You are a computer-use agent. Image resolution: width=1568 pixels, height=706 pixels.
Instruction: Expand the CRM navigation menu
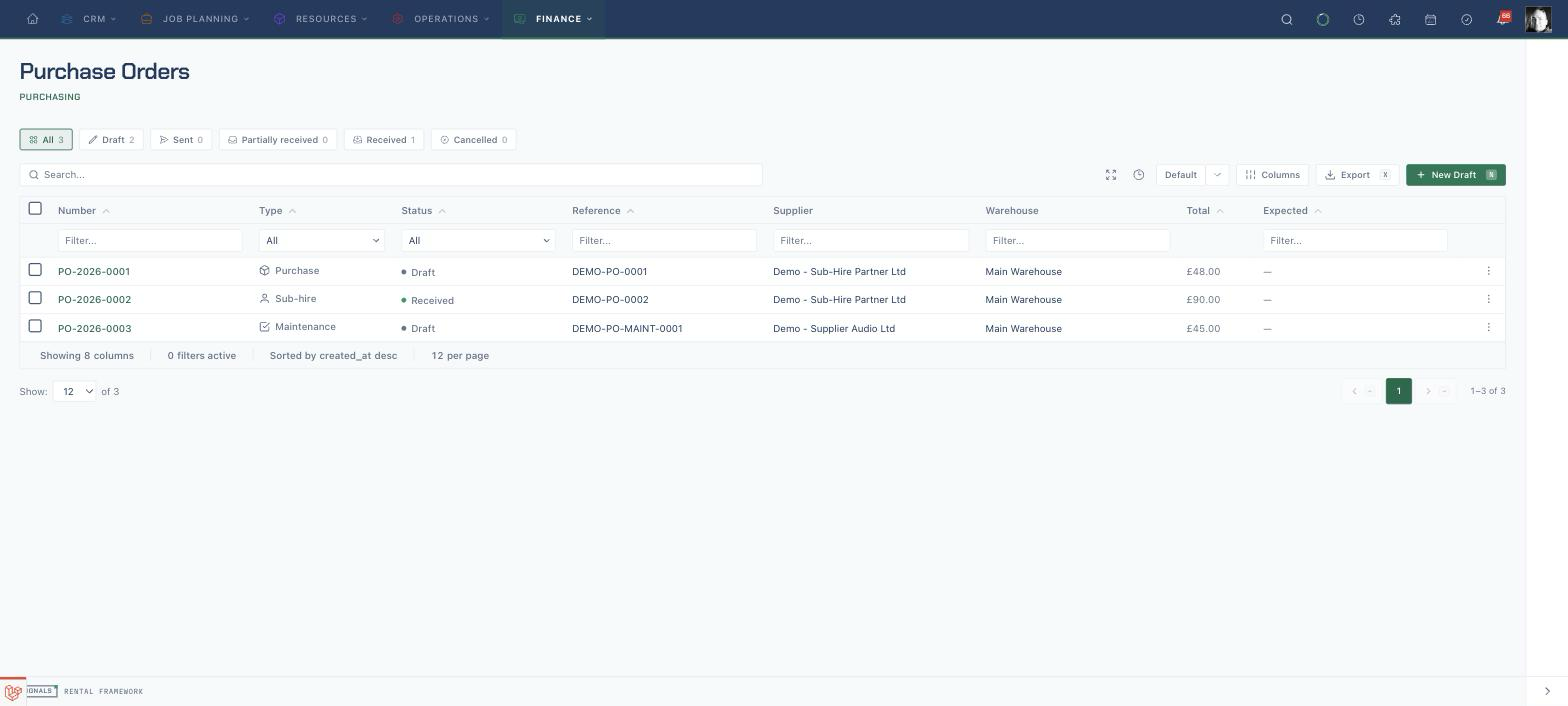click(x=89, y=19)
